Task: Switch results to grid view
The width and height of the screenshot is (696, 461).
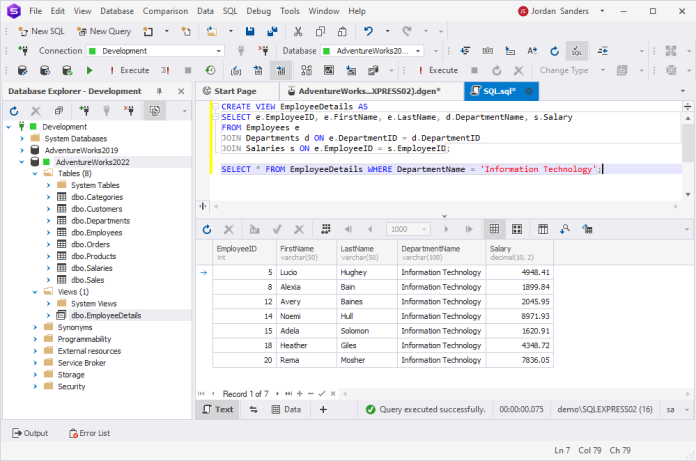Action: tap(494, 229)
